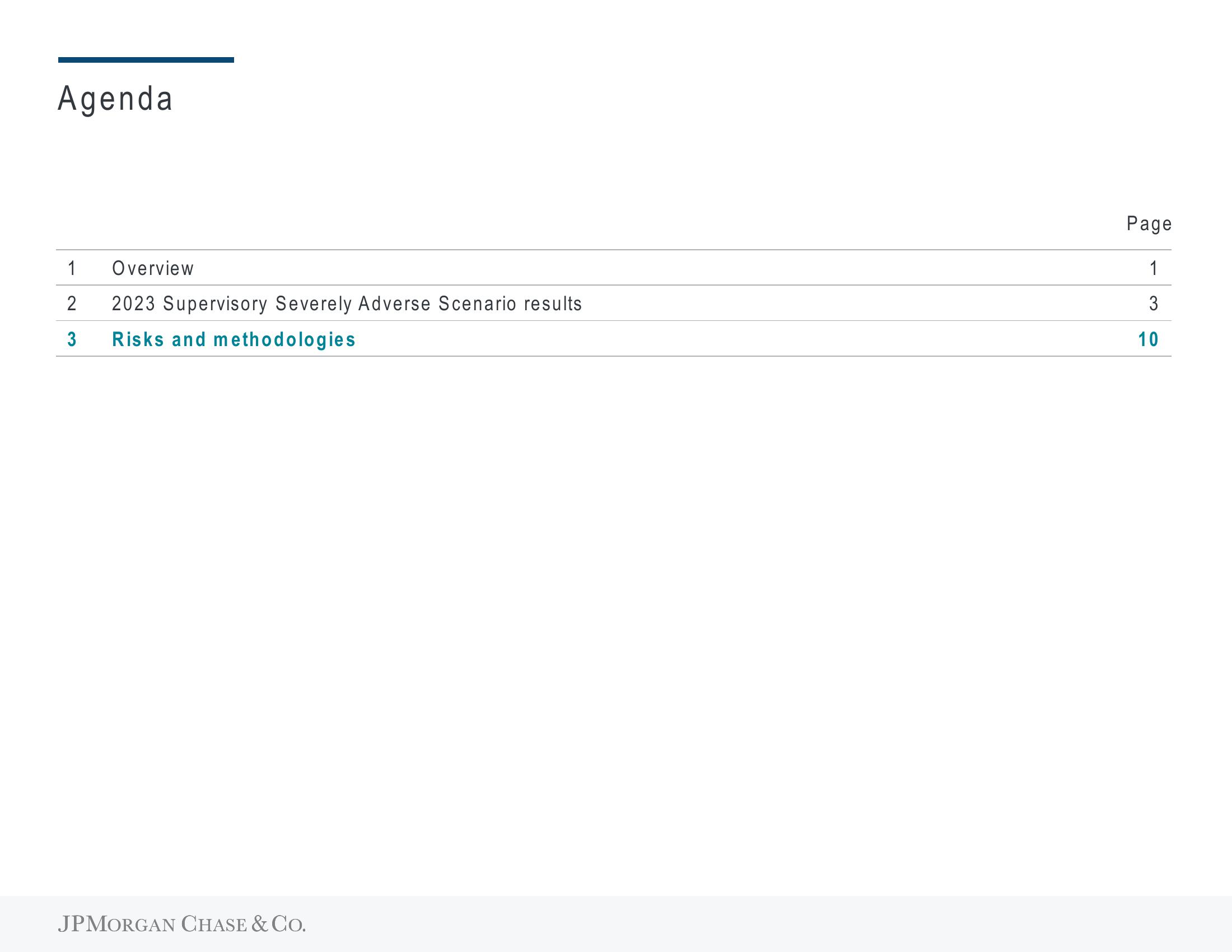Click page number 10 for Risks
1232x952 pixels.
click(x=1149, y=339)
